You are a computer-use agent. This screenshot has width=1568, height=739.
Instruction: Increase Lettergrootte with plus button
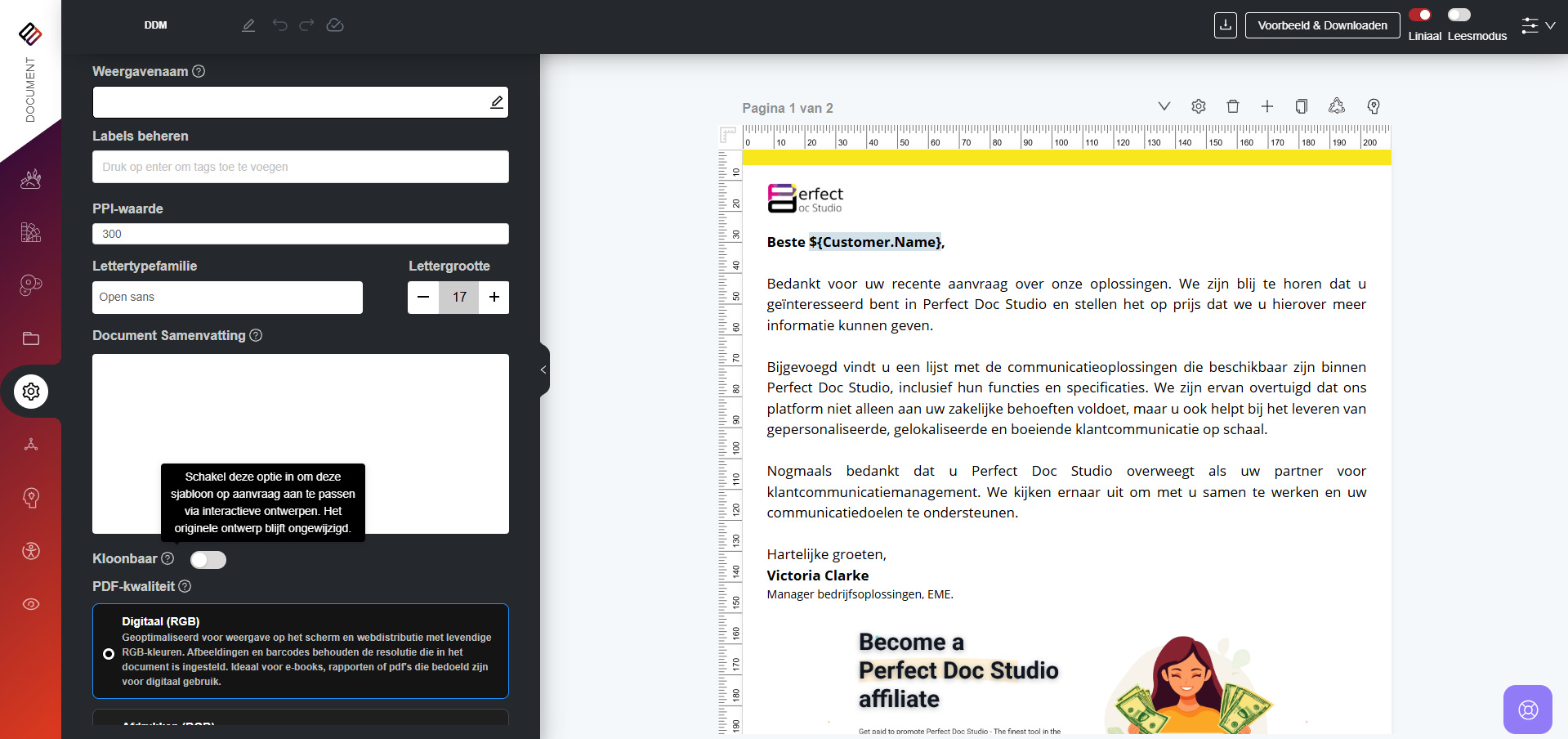coord(494,298)
